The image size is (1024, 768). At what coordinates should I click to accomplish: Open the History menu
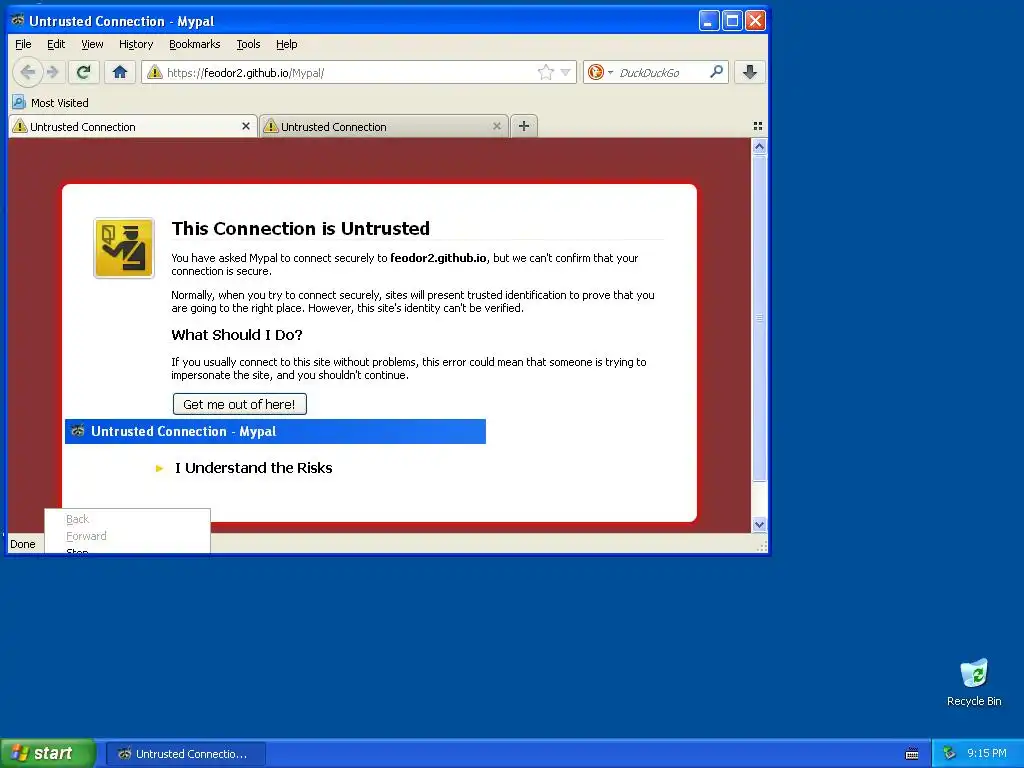pyautogui.click(x=136, y=44)
